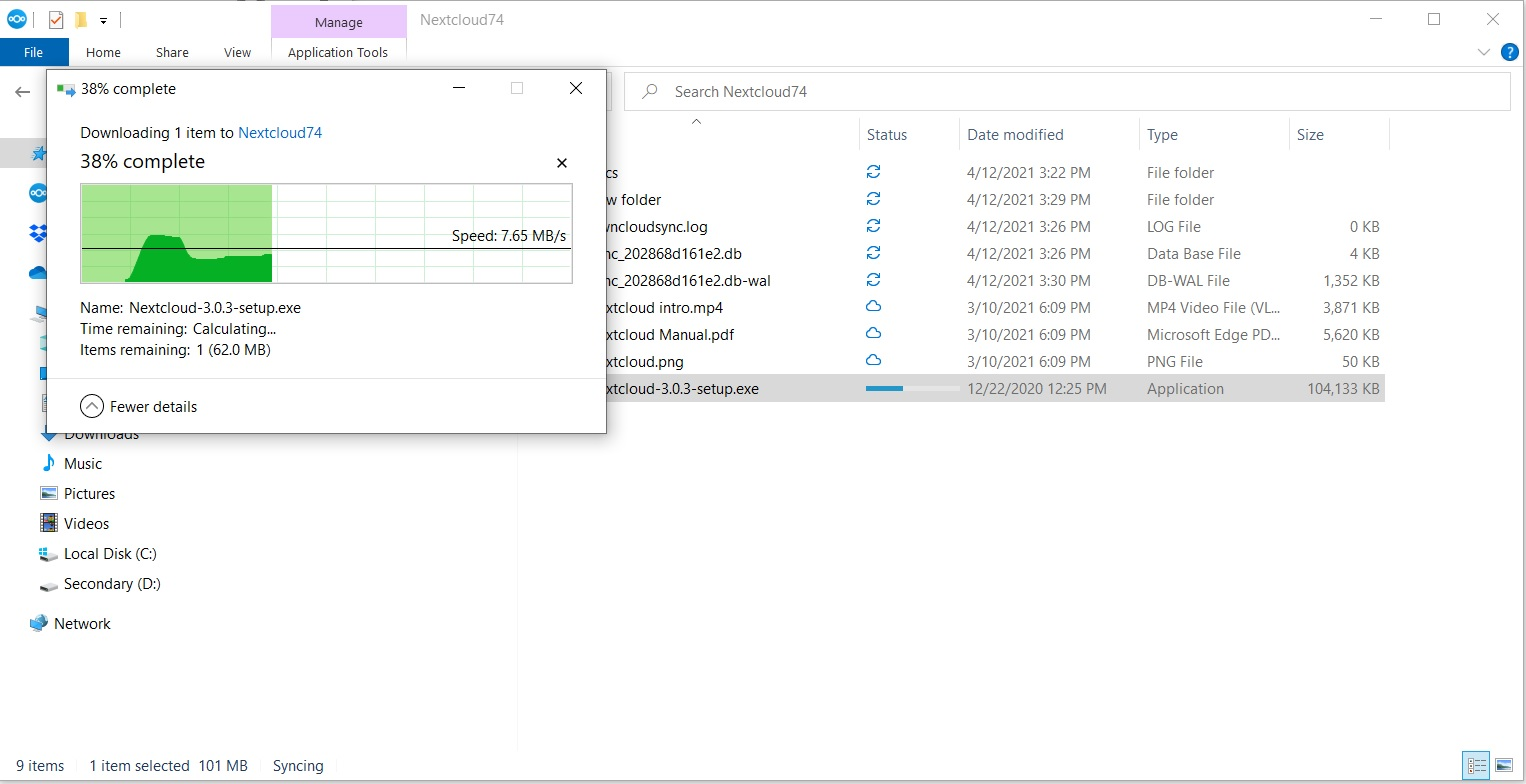Open Videos in the navigation pane

86,523
